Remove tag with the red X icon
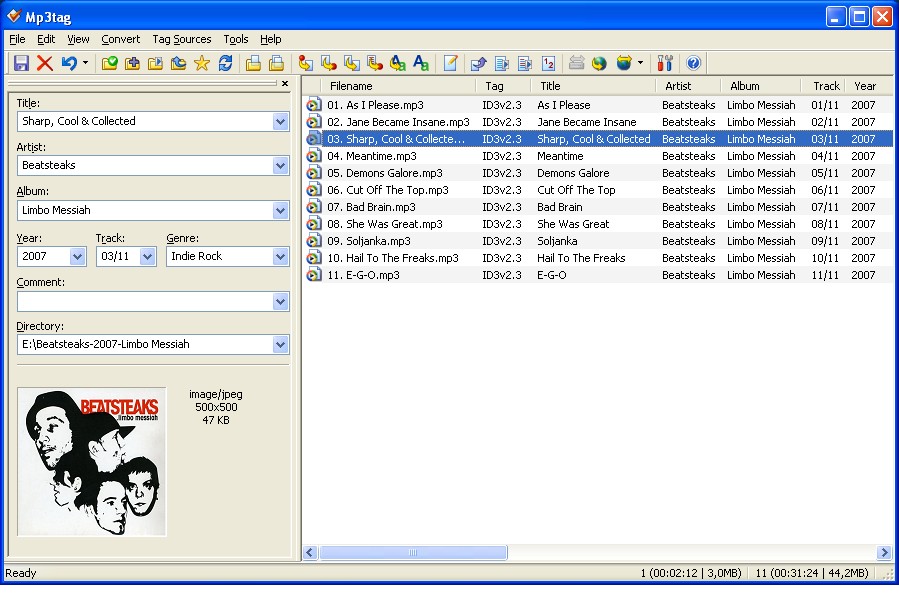This screenshot has width=899, height=600. pos(45,62)
